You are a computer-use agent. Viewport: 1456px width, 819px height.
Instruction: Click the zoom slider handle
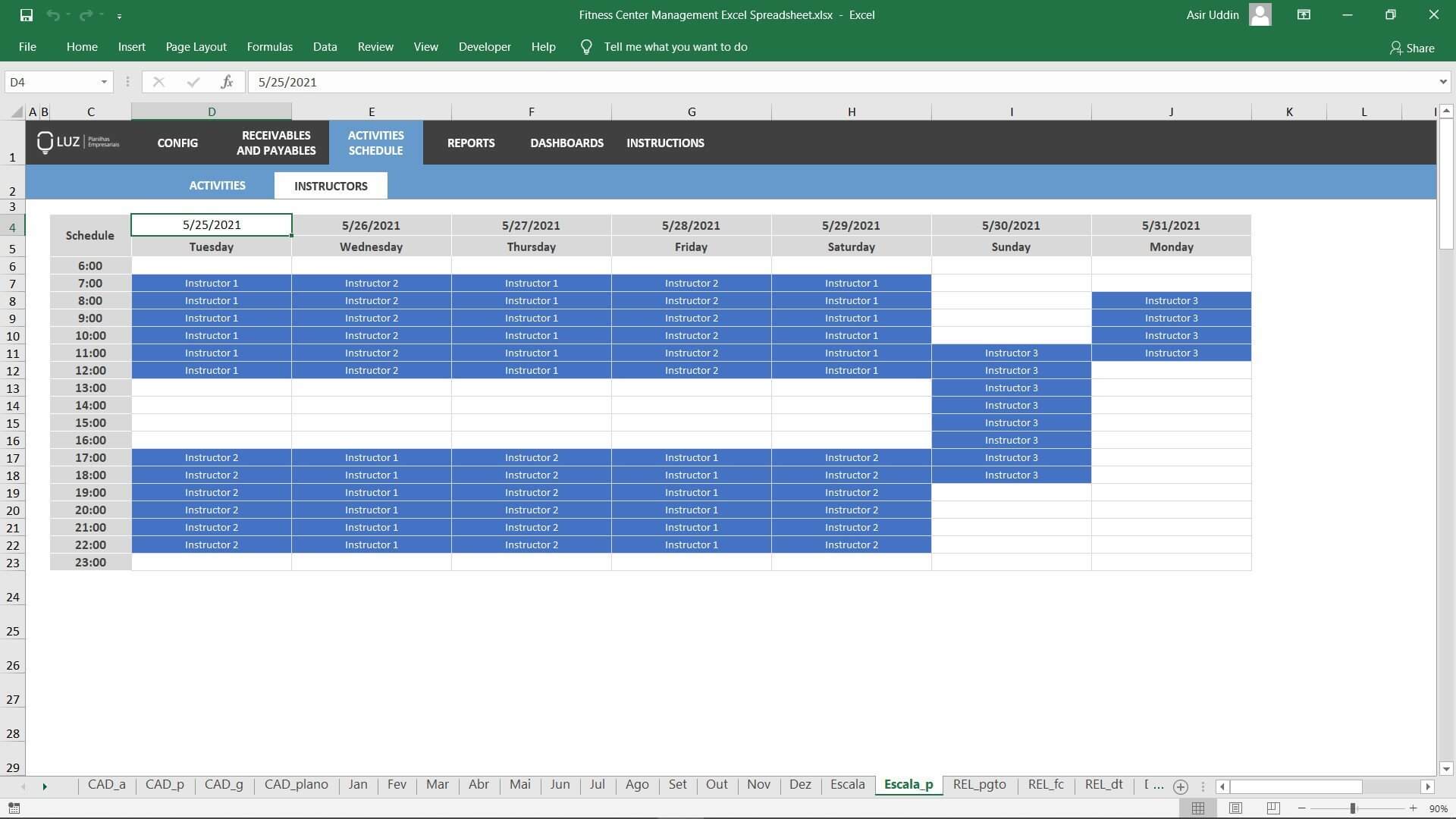pyautogui.click(x=1352, y=808)
